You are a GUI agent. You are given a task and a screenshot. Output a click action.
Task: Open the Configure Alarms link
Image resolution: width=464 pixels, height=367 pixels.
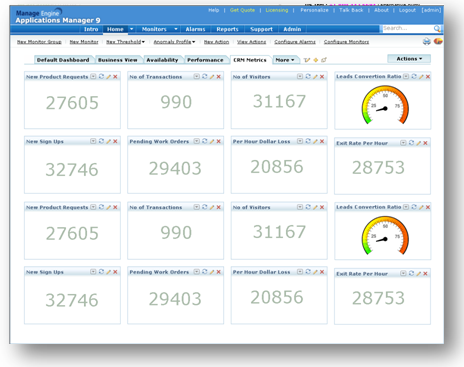tap(295, 42)
